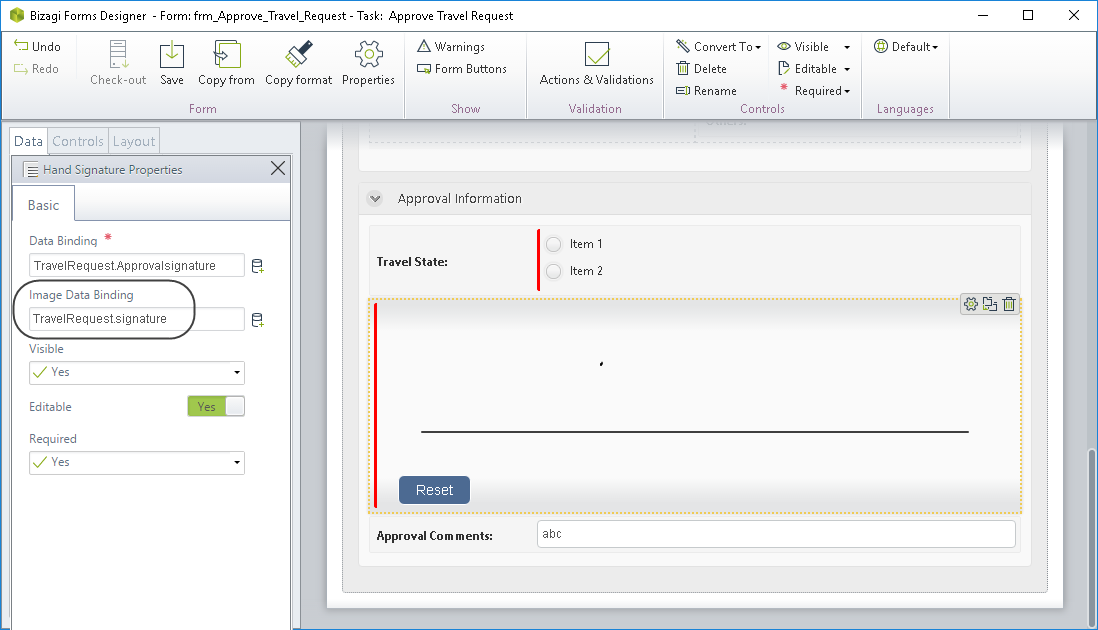Open Default languages dropdown
The width and height of the screenshot is (1098, 630).
pyautogui.click(x=905, y=46)
